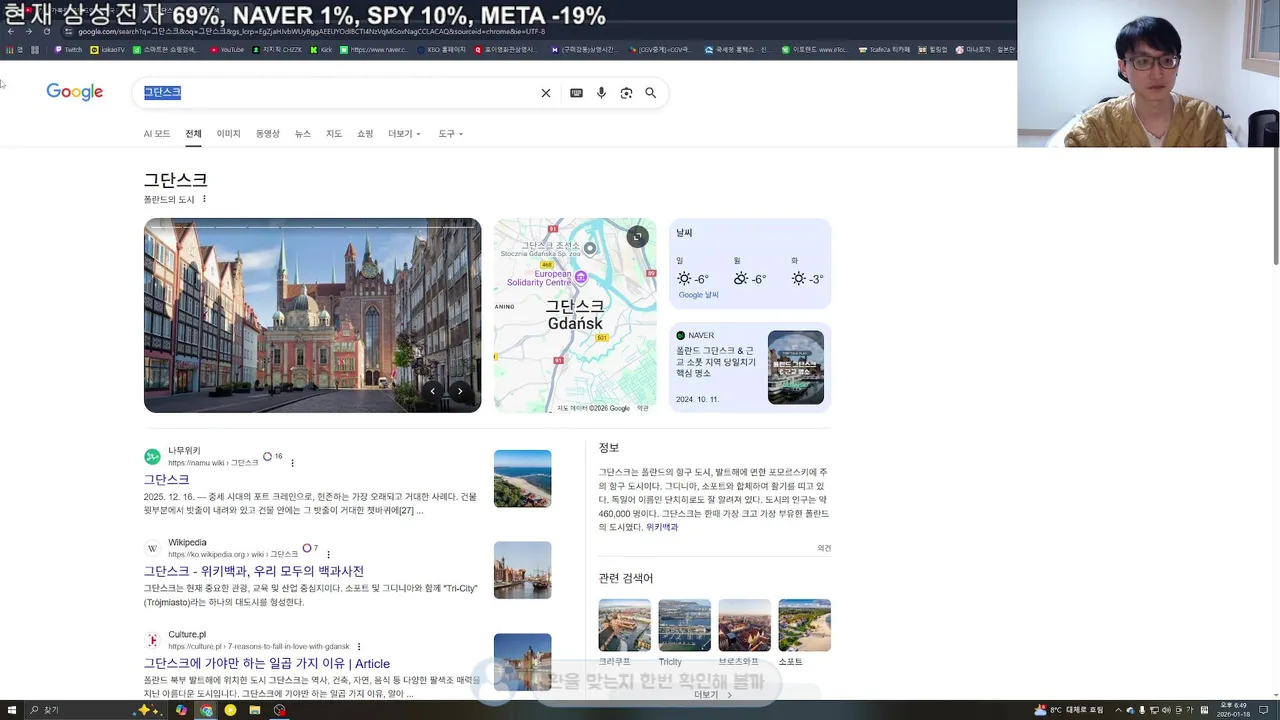
Task: Expand the 도구 dropdown in search tabs
Action: point(450,134)
